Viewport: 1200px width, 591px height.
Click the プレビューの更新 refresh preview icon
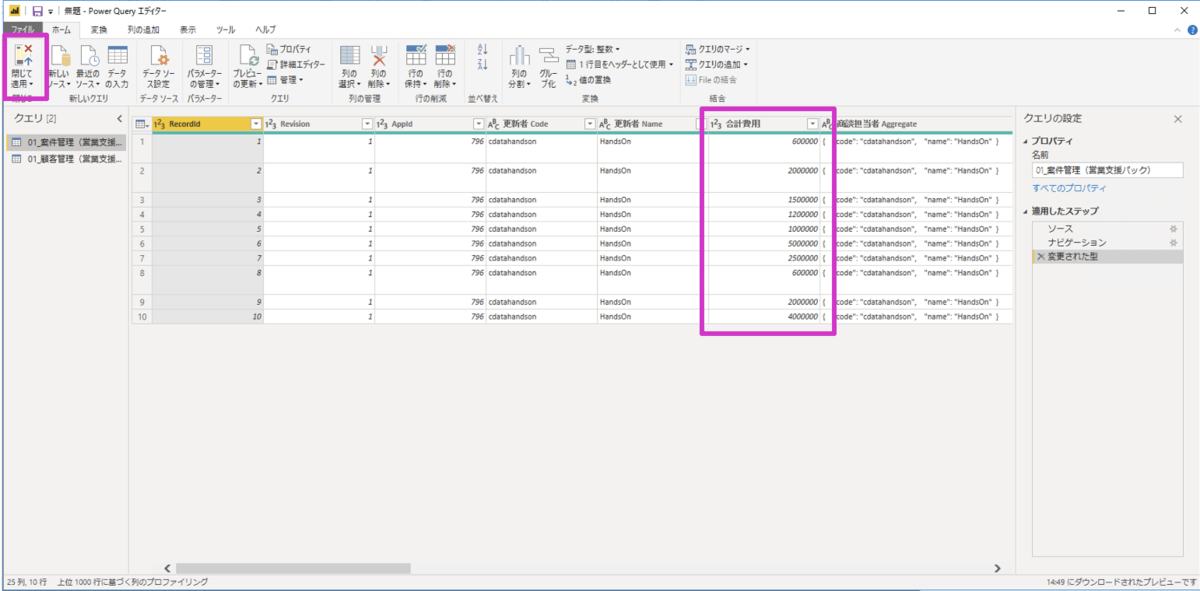[x=247, y=67]
